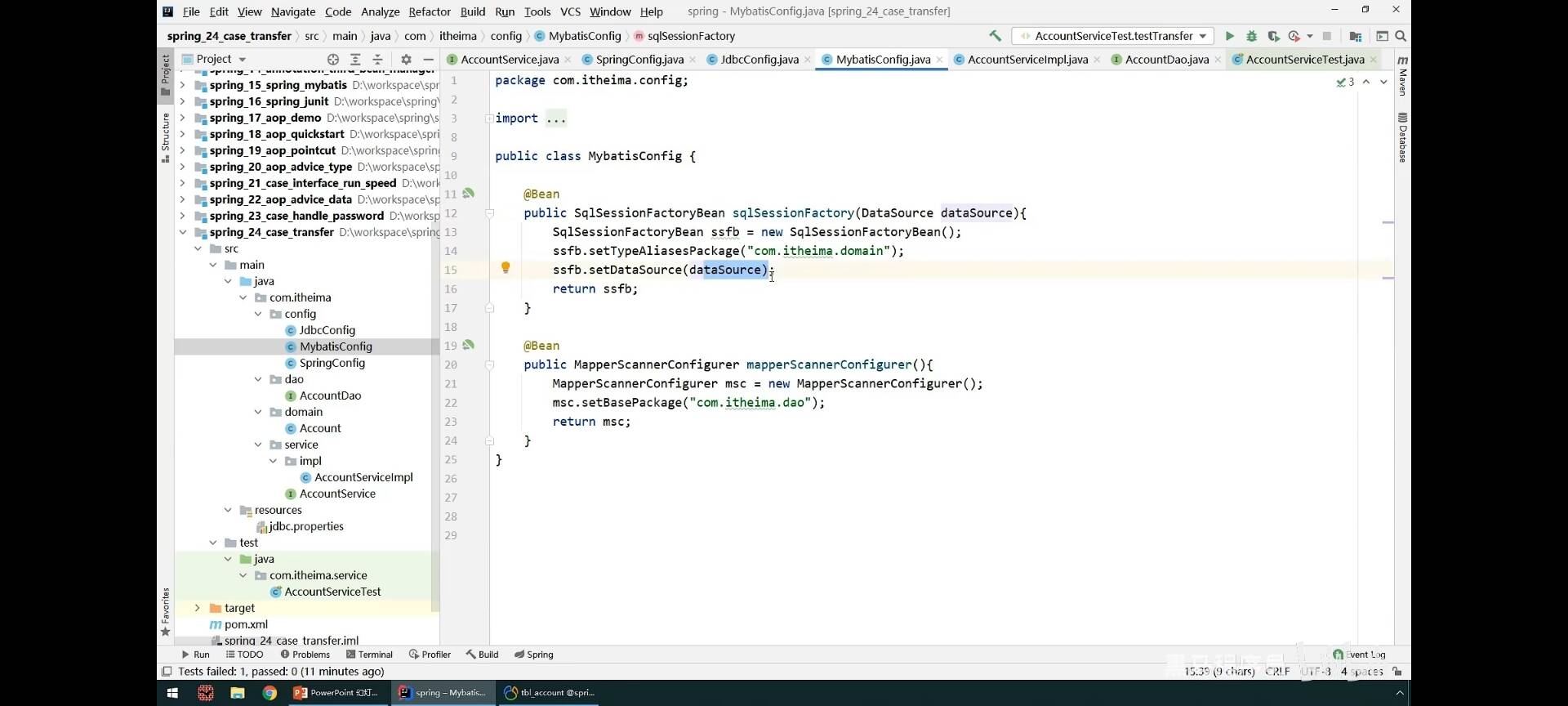
Task: Switch to JdbcConfig.java tab
Action: pyautogui.click(x=759, y=59)
